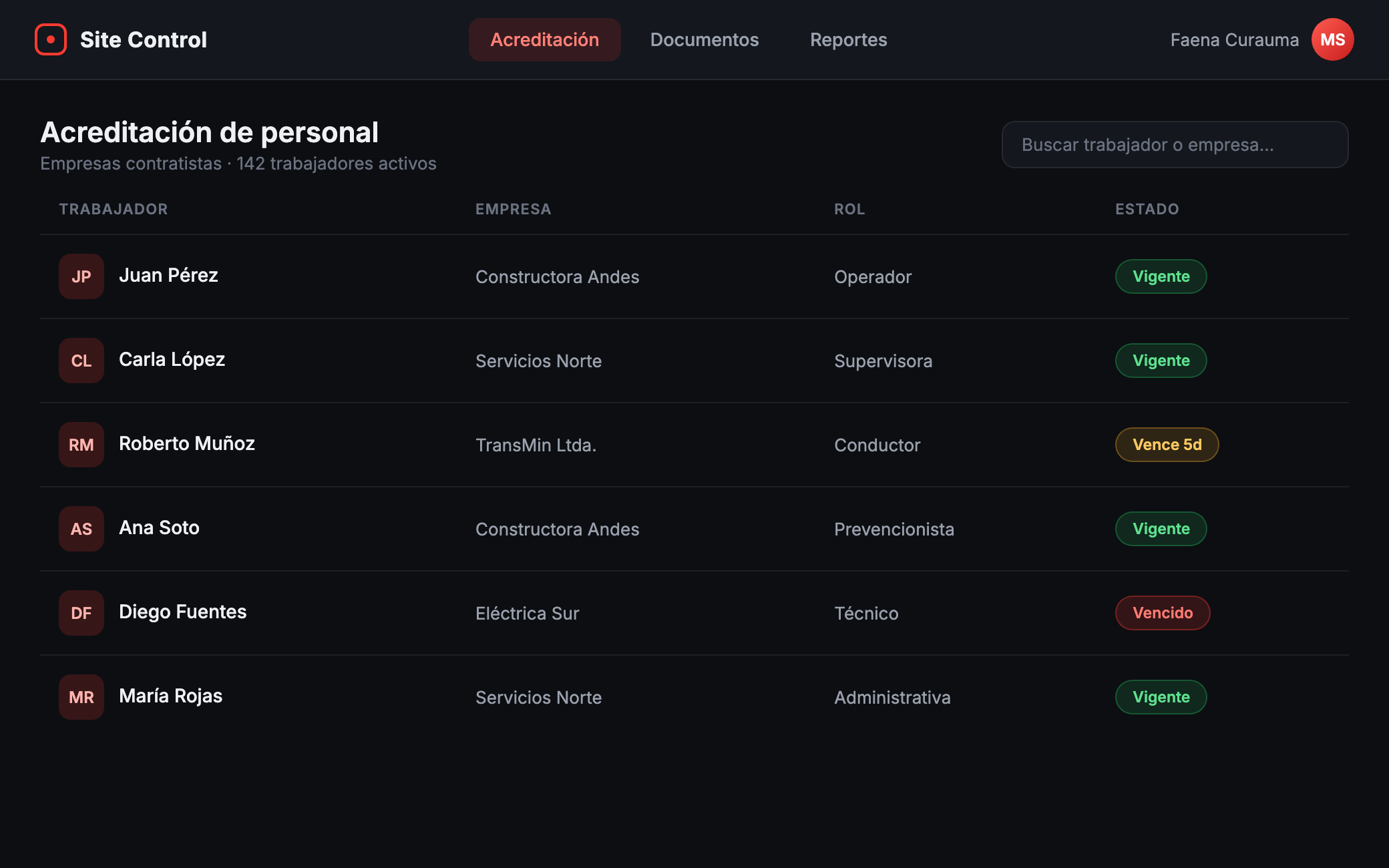Click the Supervisora role cell
This screenshot has width=1389, height=868.
pos(883,361)
